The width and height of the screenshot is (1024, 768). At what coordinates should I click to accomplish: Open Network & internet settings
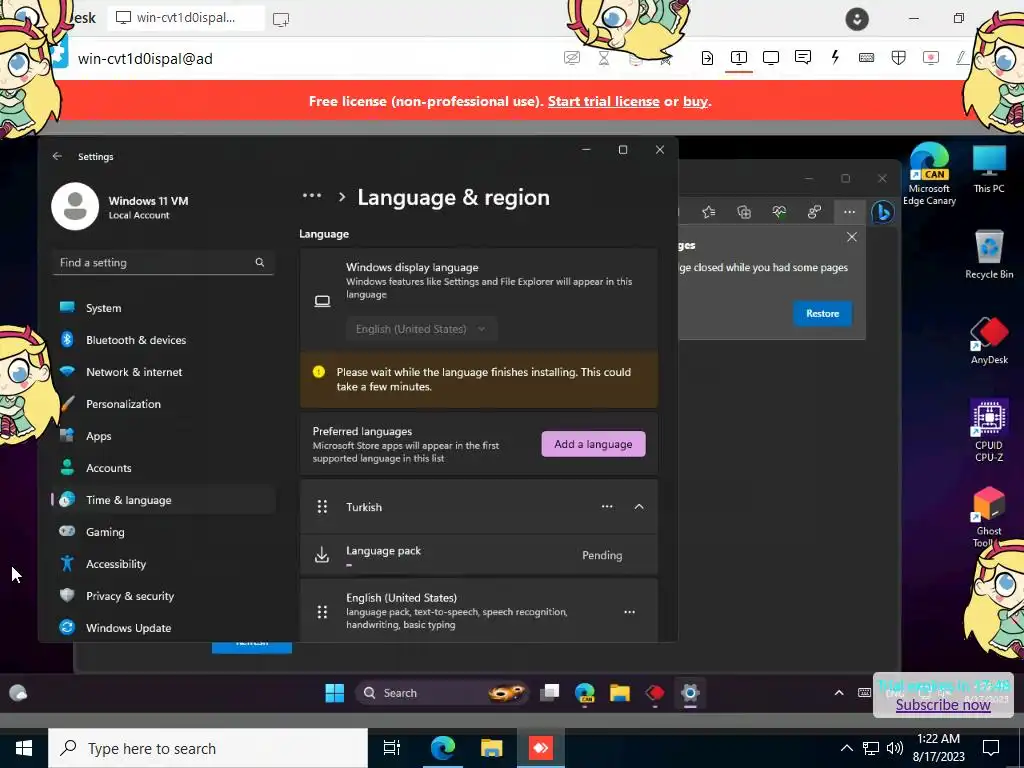point(163,372)
